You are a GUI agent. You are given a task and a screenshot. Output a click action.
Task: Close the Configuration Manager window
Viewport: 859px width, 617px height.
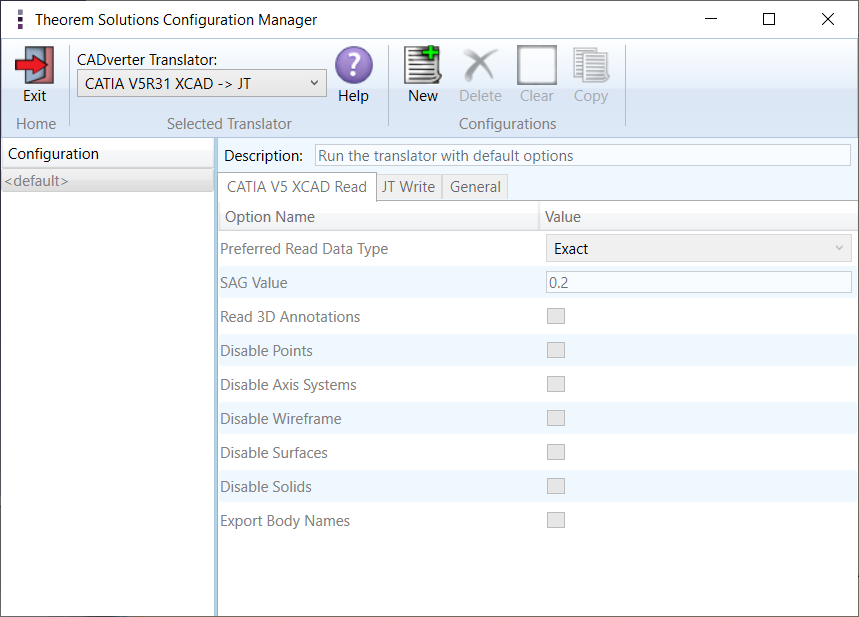click(828, 19)
